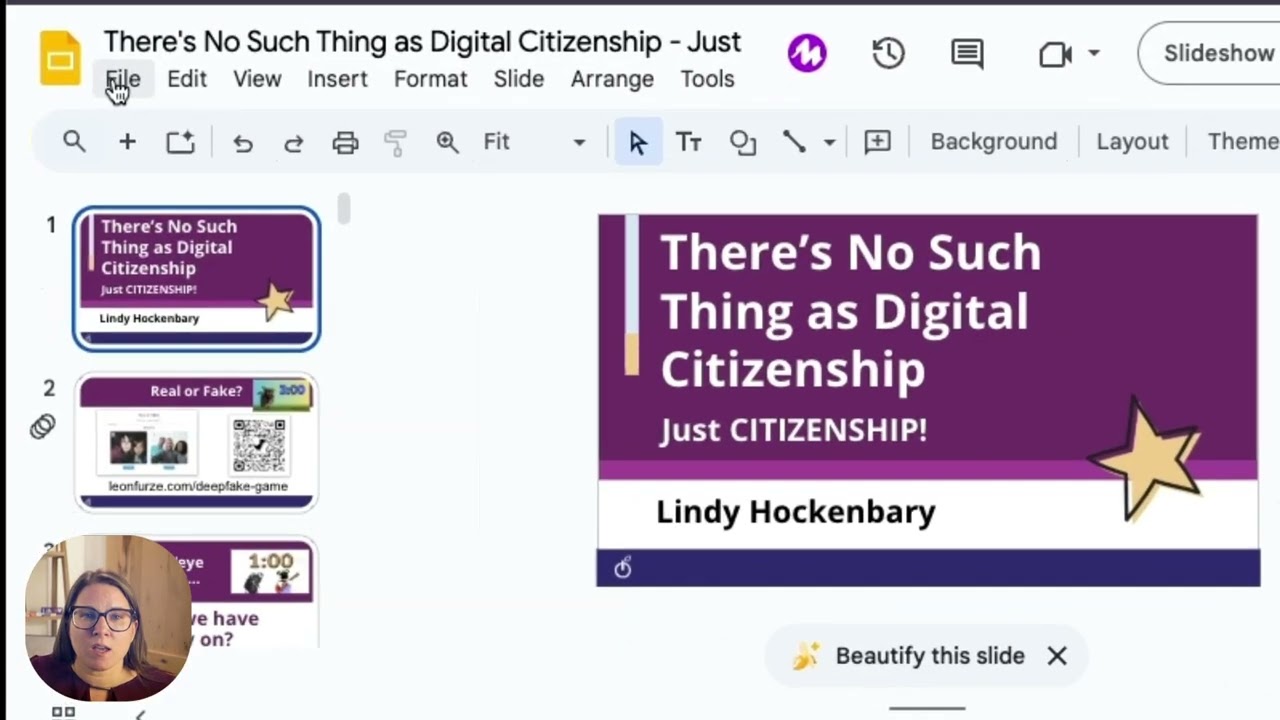Click the Just CITIZENSHIP! subtitle on canvas
The image size is (1280, 720).
[x=793, y=430]
